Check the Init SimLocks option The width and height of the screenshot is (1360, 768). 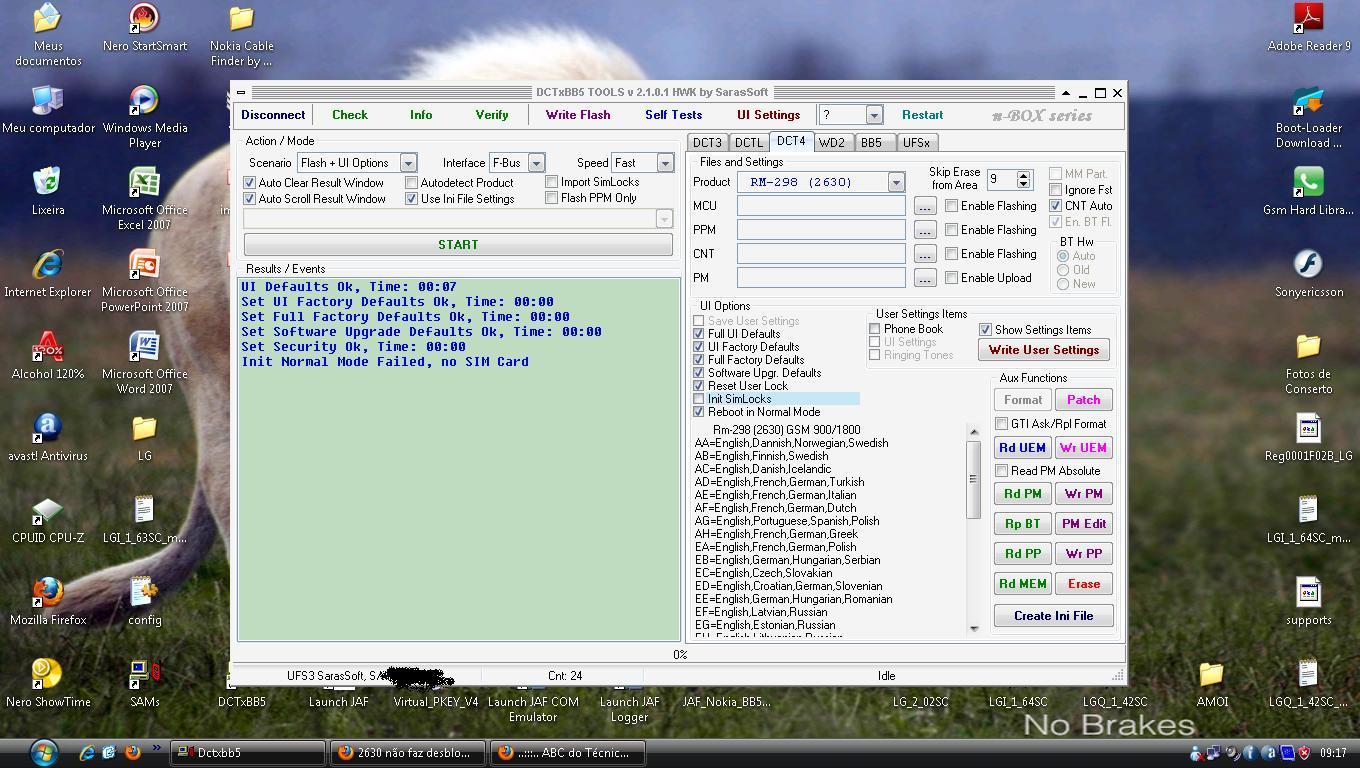coord(699,399)
